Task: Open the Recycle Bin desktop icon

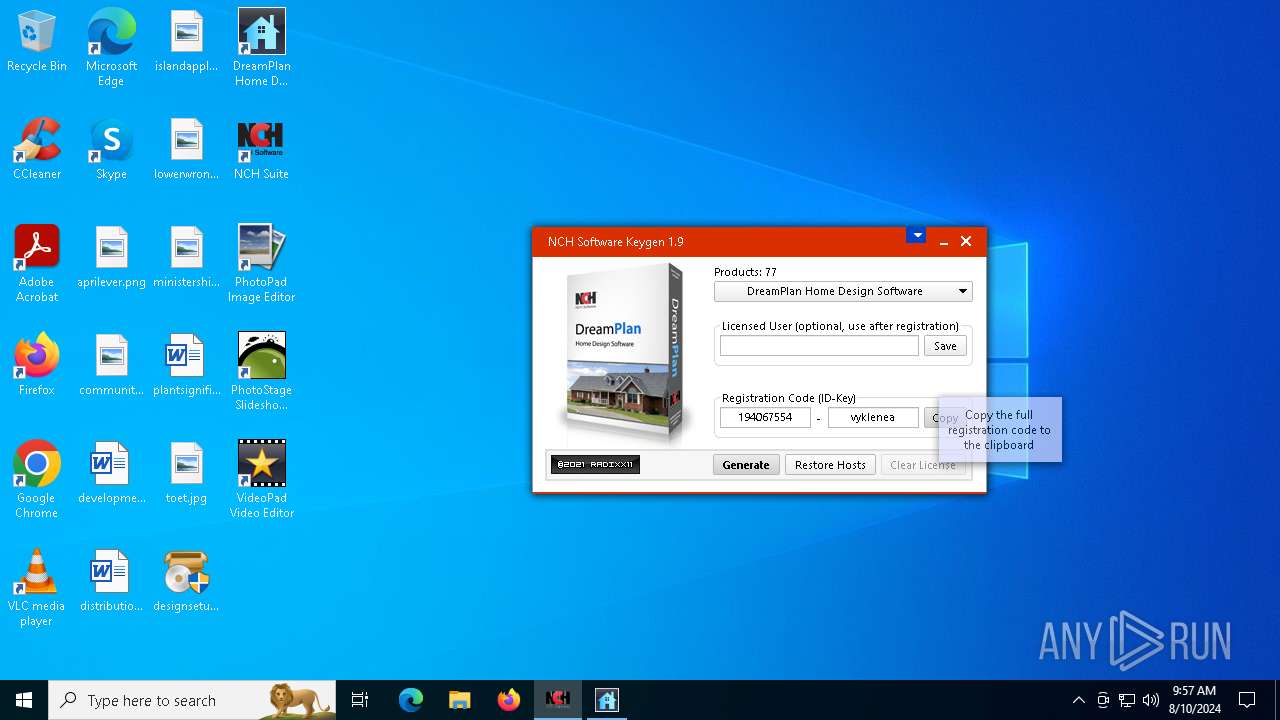Action: coord(37,41)
